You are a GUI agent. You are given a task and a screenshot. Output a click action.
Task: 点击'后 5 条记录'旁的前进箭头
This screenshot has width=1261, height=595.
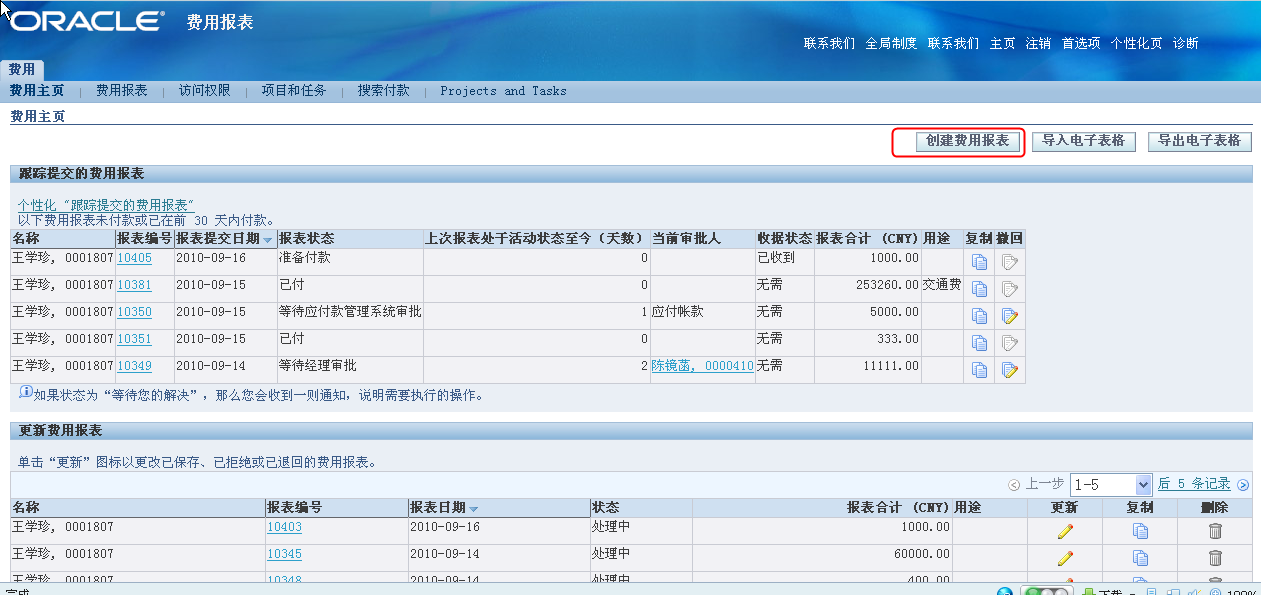(1241, 484)
